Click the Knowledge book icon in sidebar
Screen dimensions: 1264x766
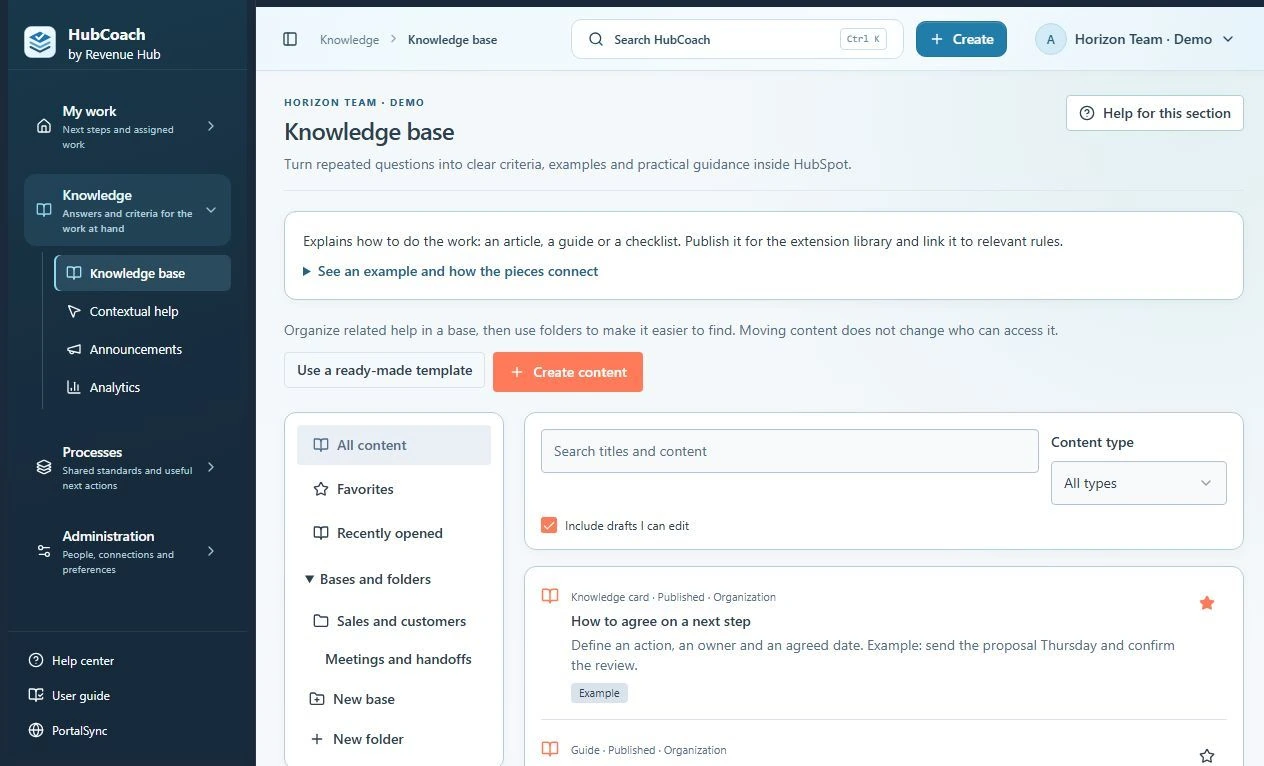(x=43, y=210)
